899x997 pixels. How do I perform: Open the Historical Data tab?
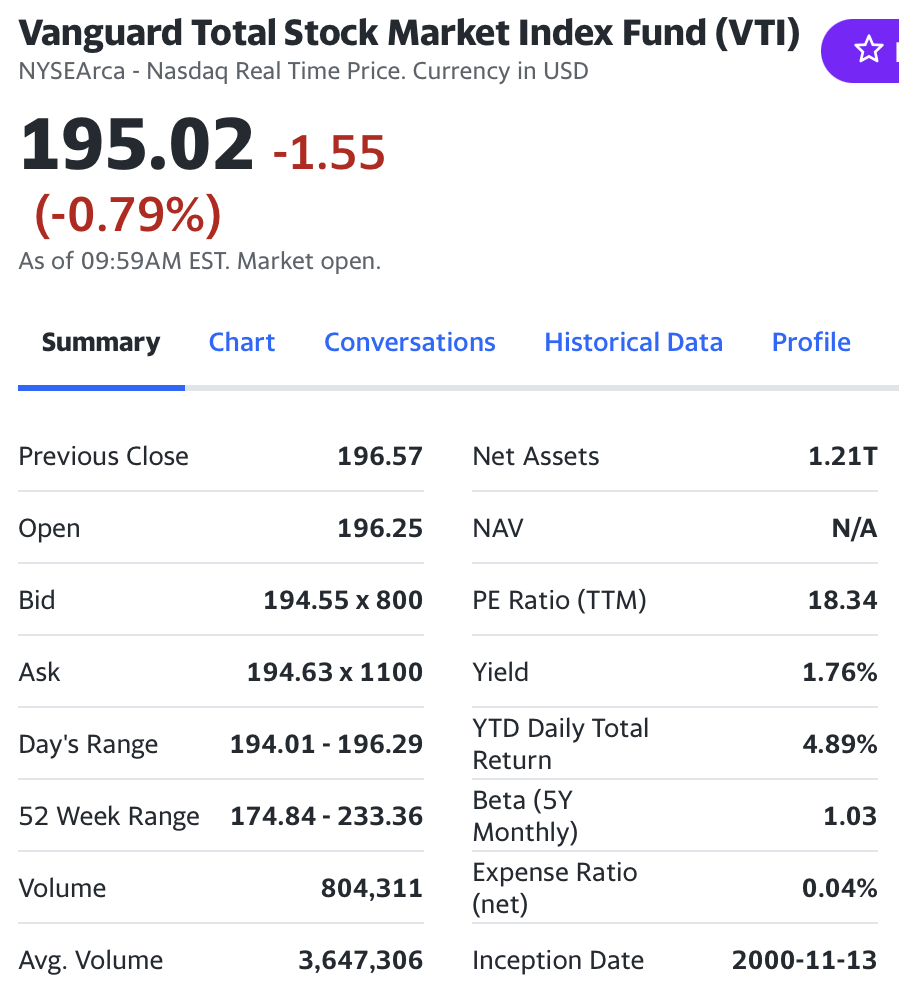[633, 342]
